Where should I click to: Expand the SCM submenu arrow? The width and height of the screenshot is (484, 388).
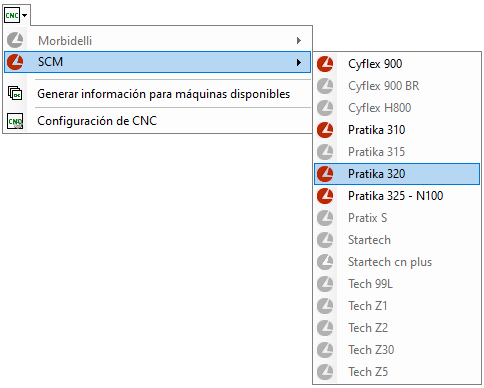point(299,62)
